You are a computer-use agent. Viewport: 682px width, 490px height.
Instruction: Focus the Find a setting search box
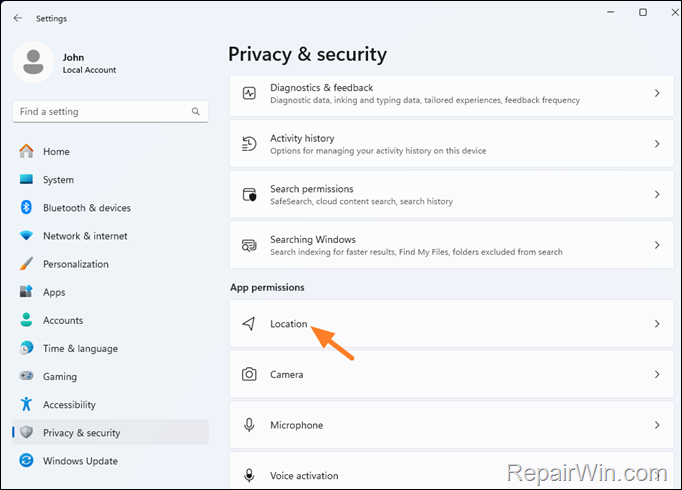[x=100, y=112]
